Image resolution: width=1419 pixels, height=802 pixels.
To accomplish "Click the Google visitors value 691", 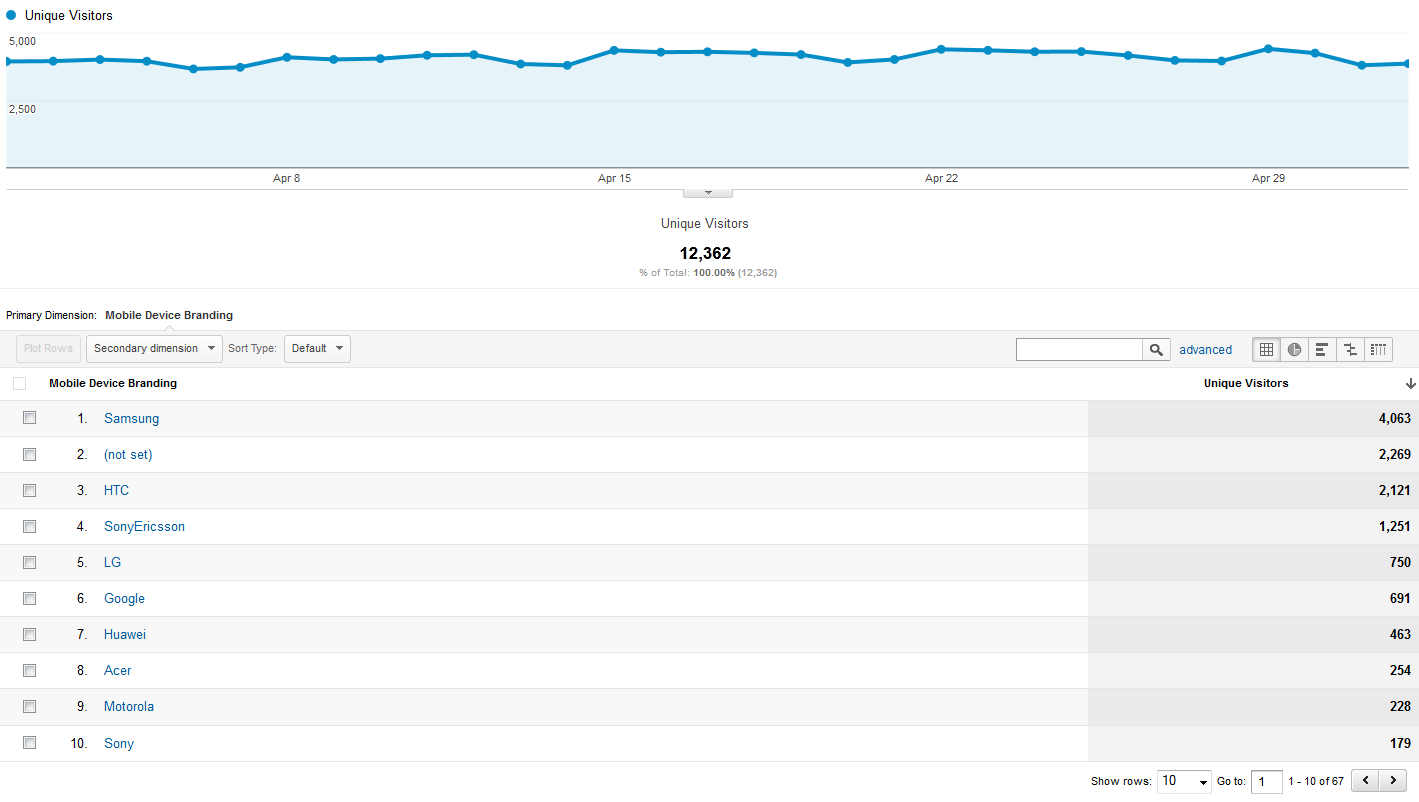I will pyautogui.click(x=1400, y=599).
